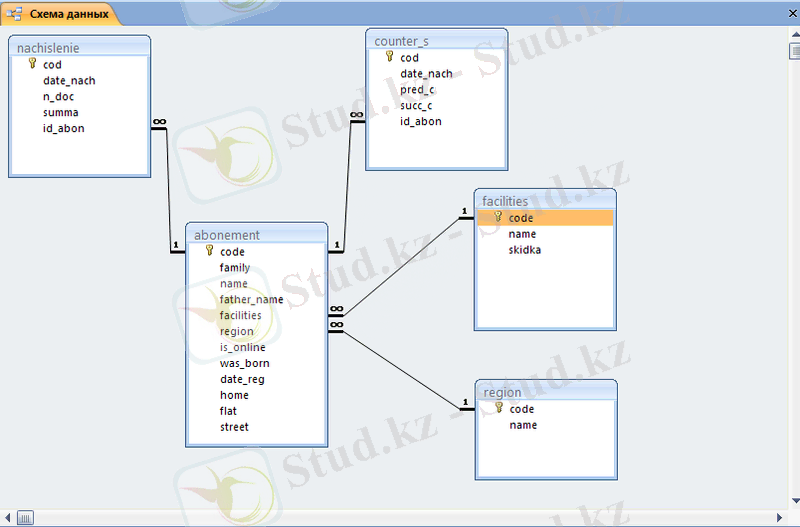Select the region table title bar
800x527 pixels.
(x=546, y=392)
